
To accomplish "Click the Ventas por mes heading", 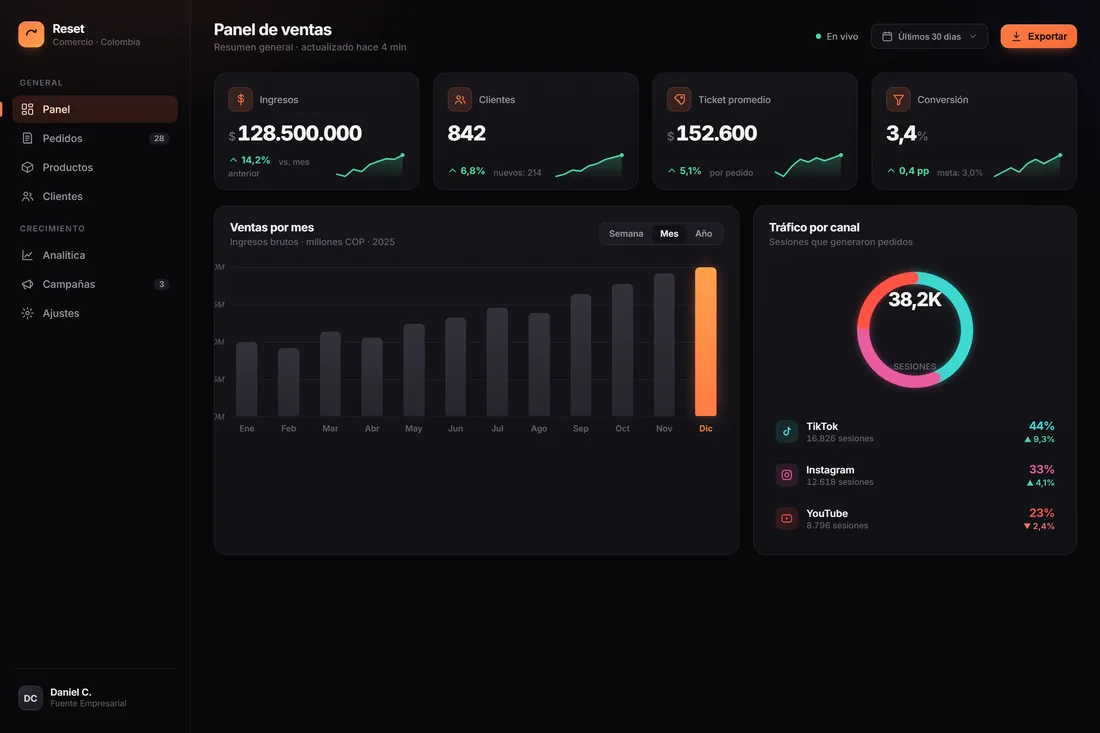I will [x=271, y=227].
